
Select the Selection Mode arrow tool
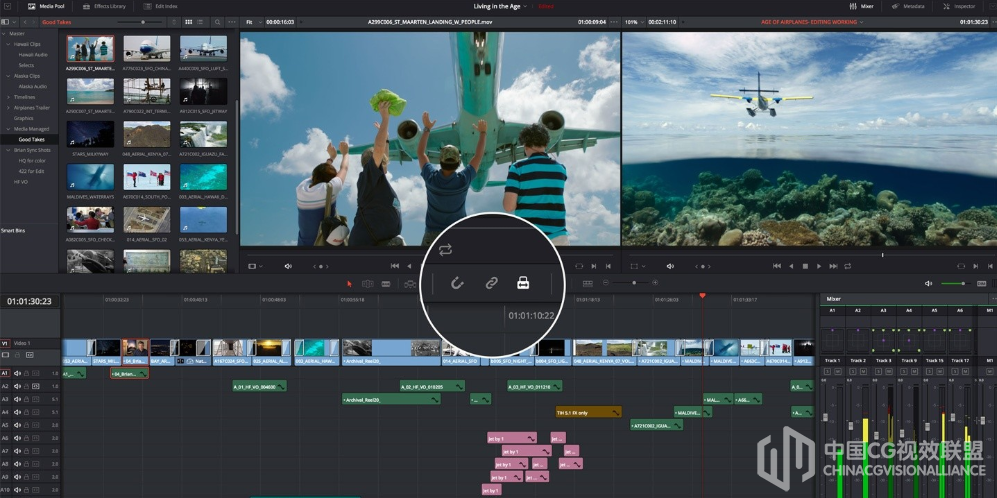click(349, 284)
